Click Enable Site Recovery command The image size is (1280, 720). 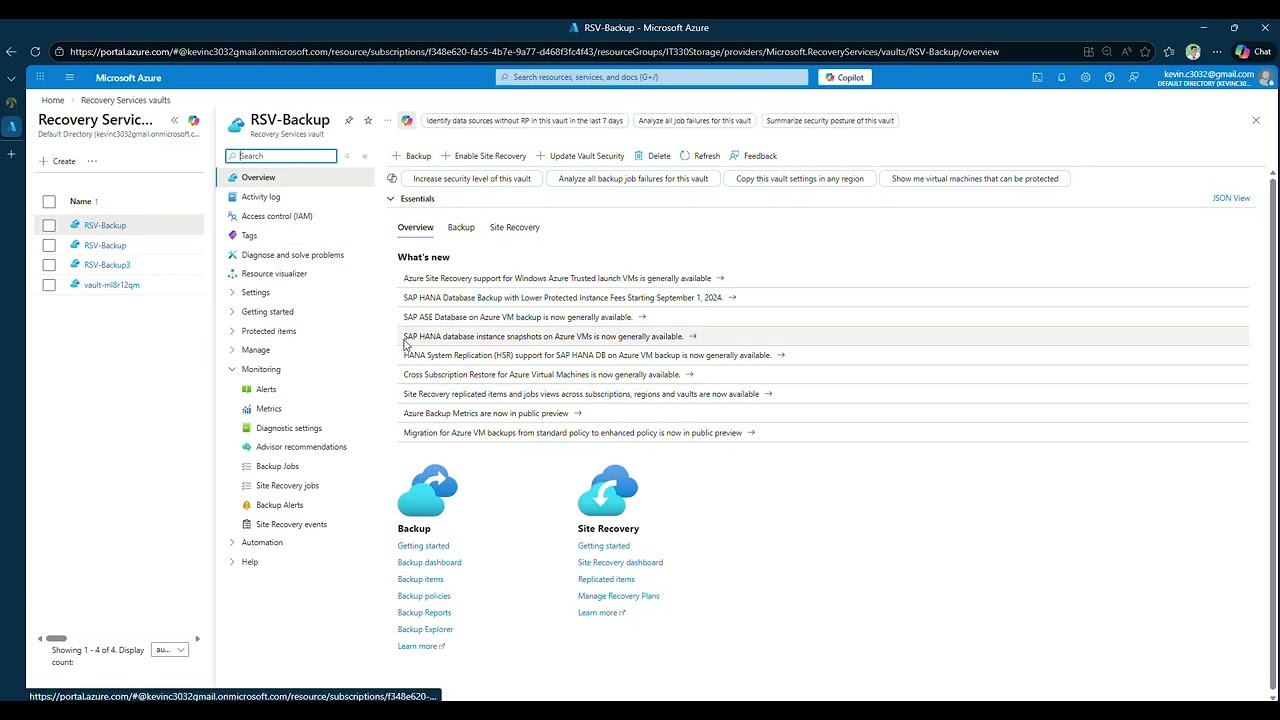pyautogui.click(x=484, y=156)
